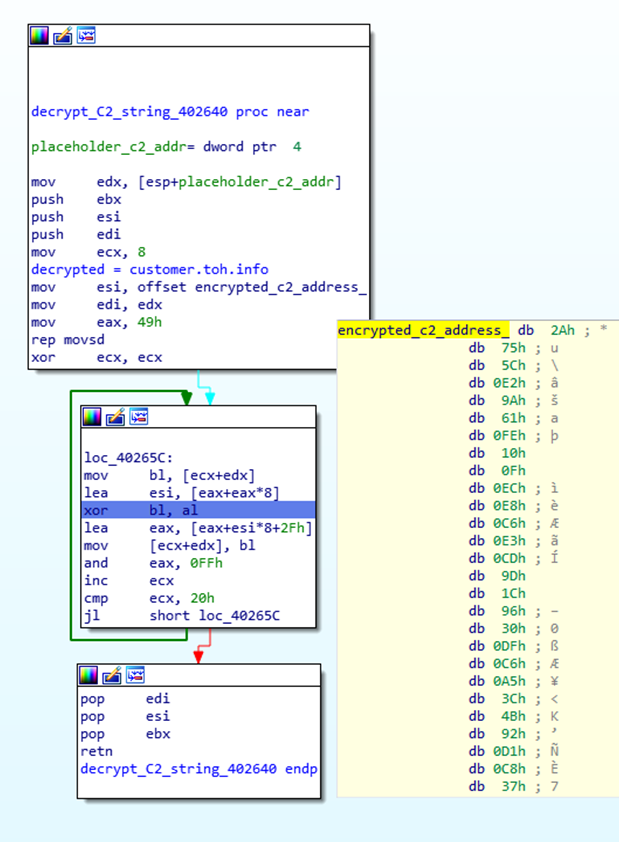Click node color icon in decrypt_C2_string proc block
Image resolution: width=619 pixels, height=842 pixels.
pyautogui.click(x=39, y=35)
